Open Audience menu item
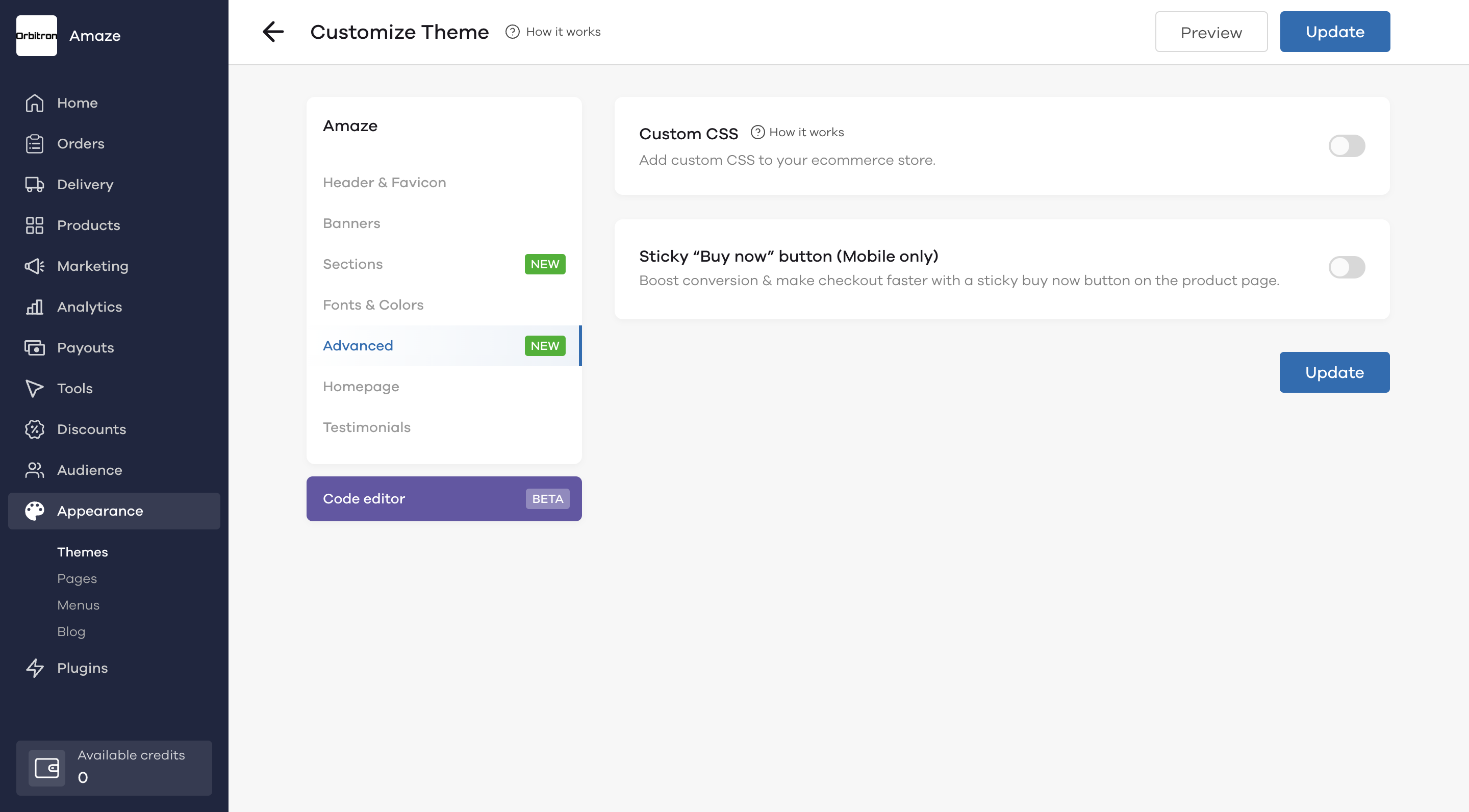1469x812 pixels. pyautogui.click(x=114, y=470)
